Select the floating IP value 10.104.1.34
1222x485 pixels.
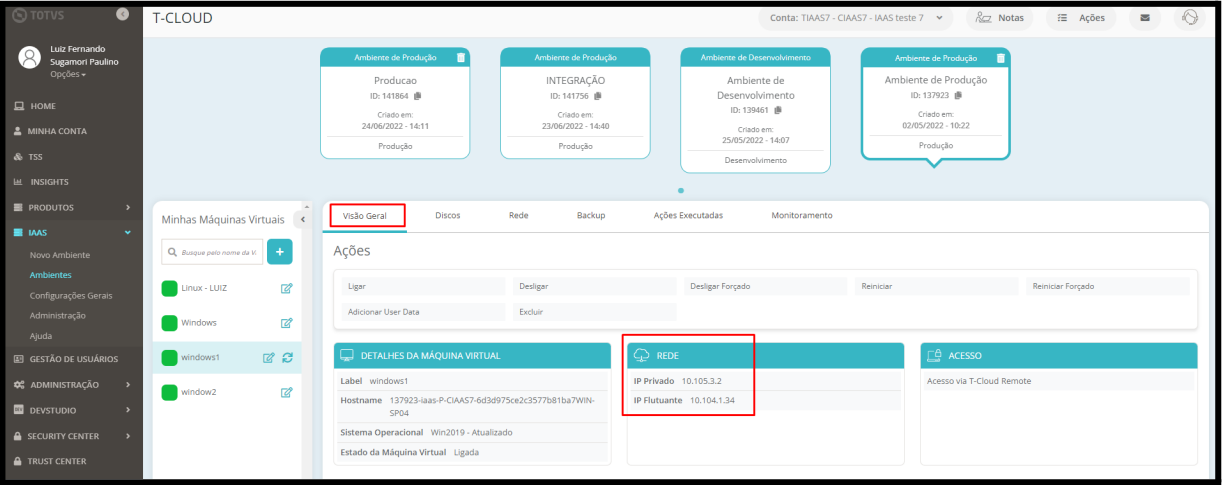click(x=712, y=400)
